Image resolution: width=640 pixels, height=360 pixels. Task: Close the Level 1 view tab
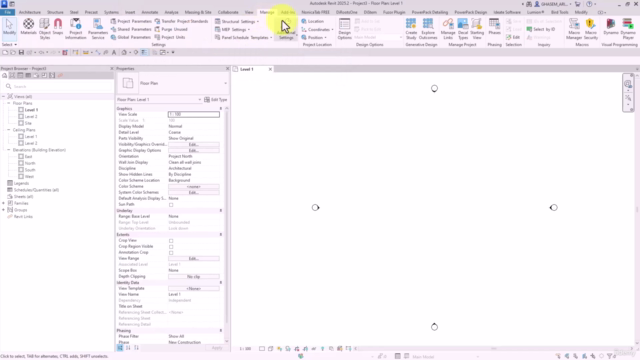pos(270,69)
